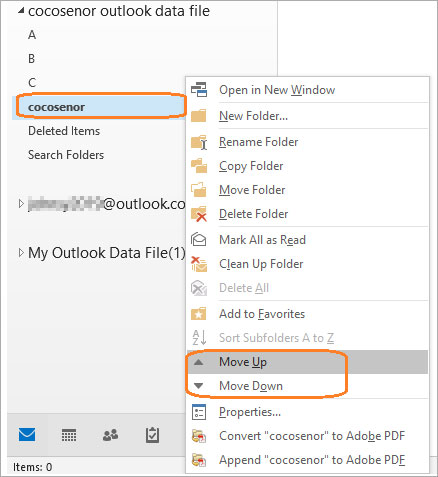This screenshot has height=477, width=438.
Task: Expand My Outlook Data File(1)
Action: [x=21, y=253]
